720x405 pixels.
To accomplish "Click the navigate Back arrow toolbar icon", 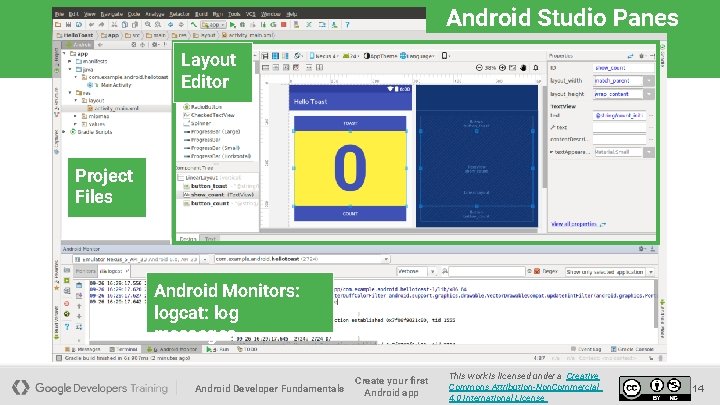I will pyautogui.click(x=170, y=25).
